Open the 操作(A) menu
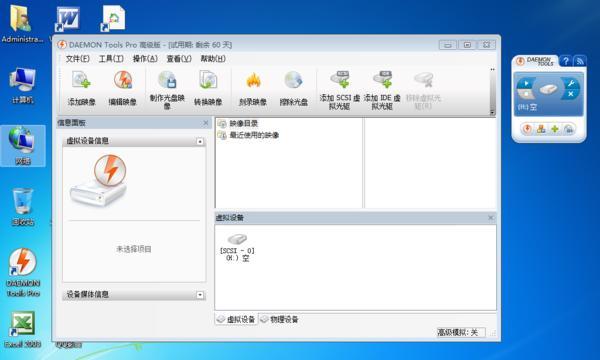 coord(145,59)
